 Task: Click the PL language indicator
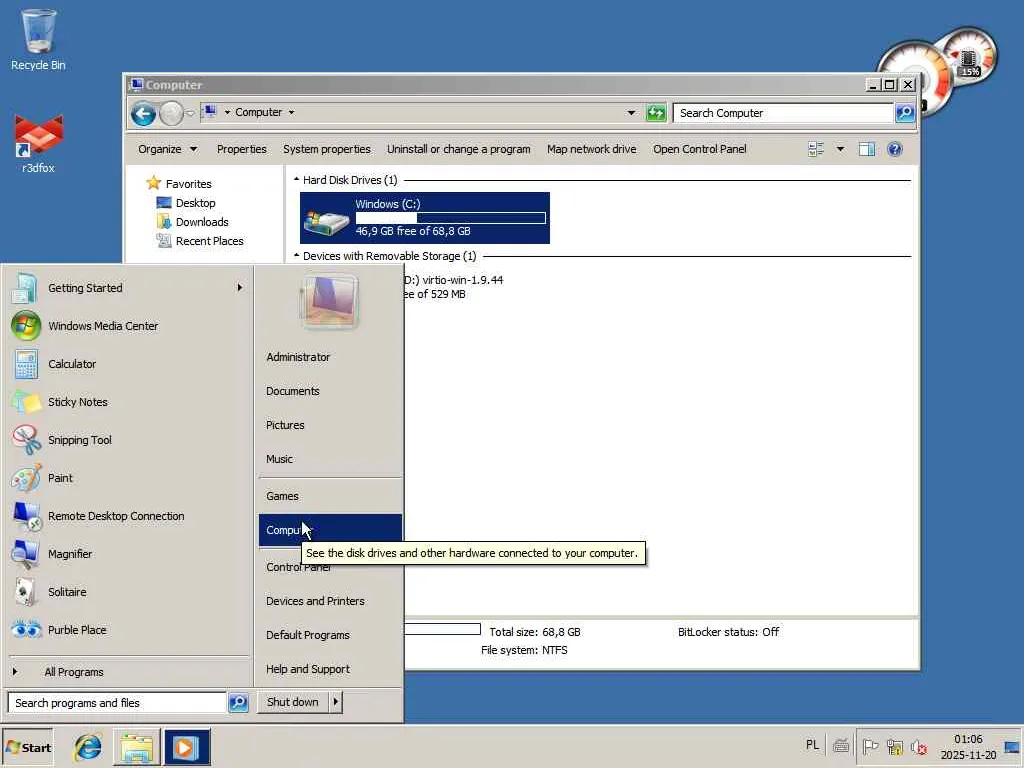[812, 745]
